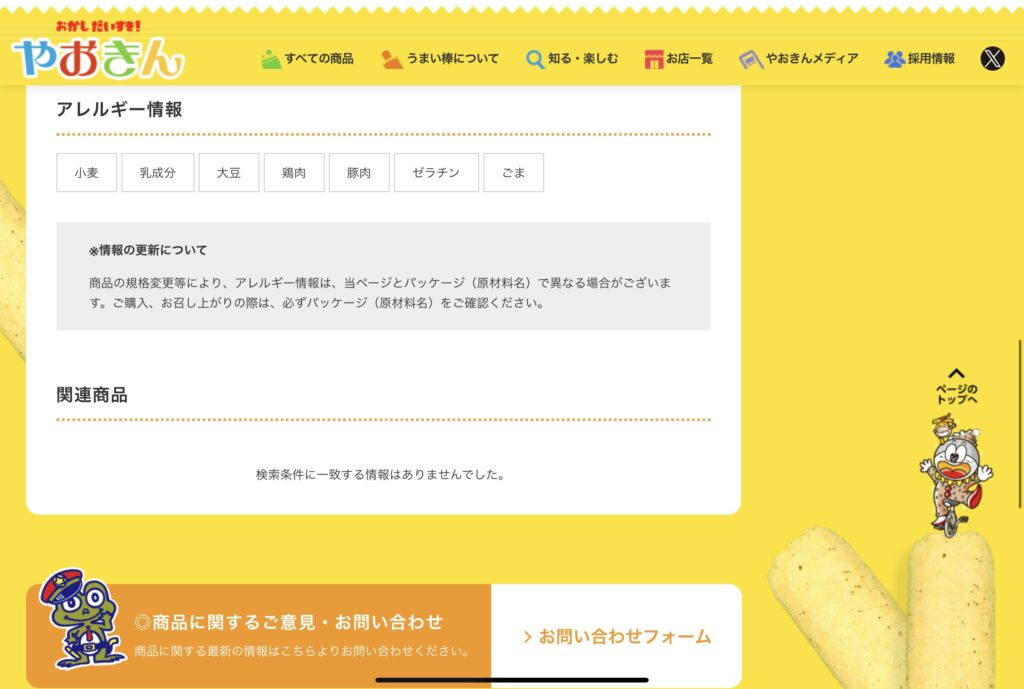
Task: Open the うまい棒について menu item
Action: [x=452, y=59]
